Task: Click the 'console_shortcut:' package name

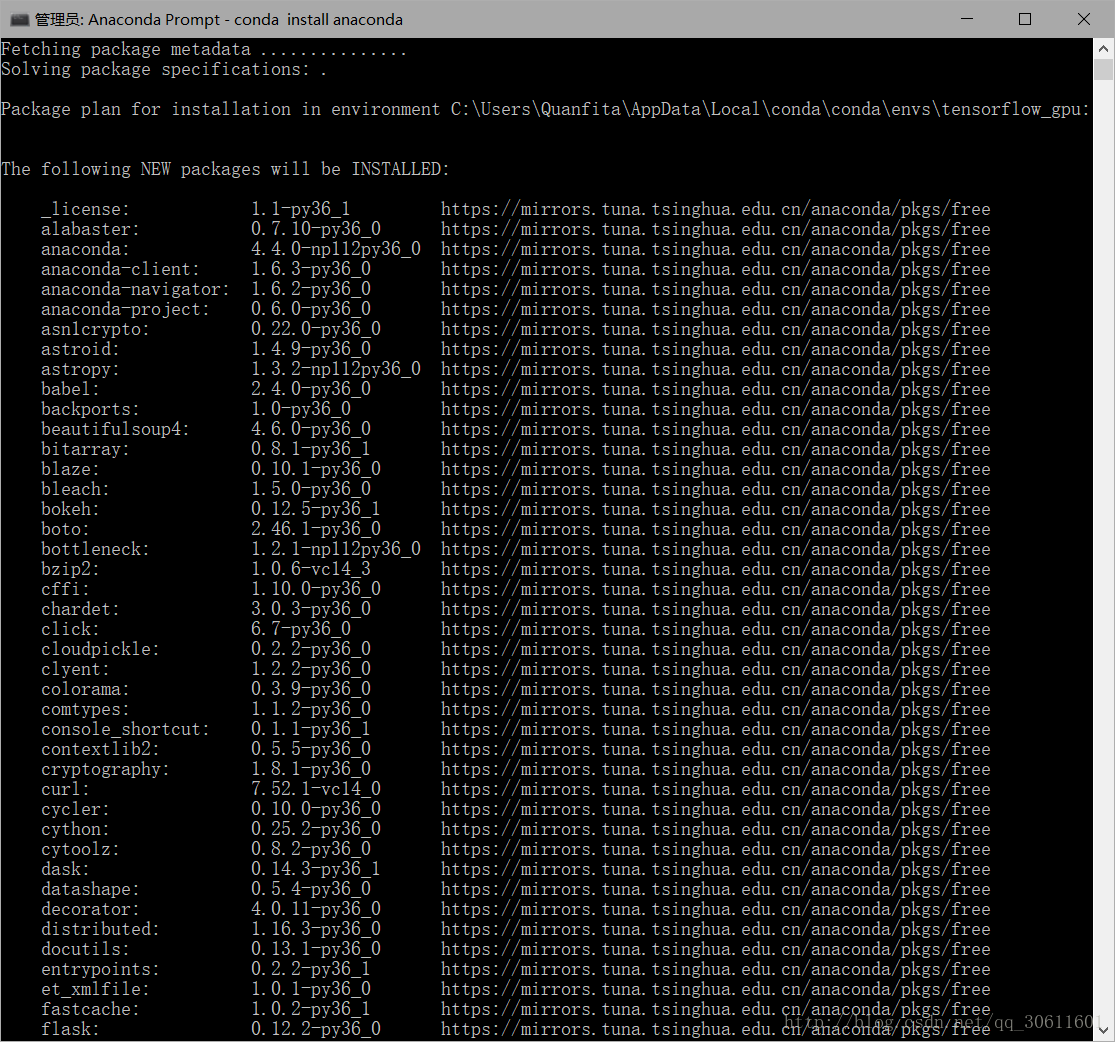Action: point(125,729)
